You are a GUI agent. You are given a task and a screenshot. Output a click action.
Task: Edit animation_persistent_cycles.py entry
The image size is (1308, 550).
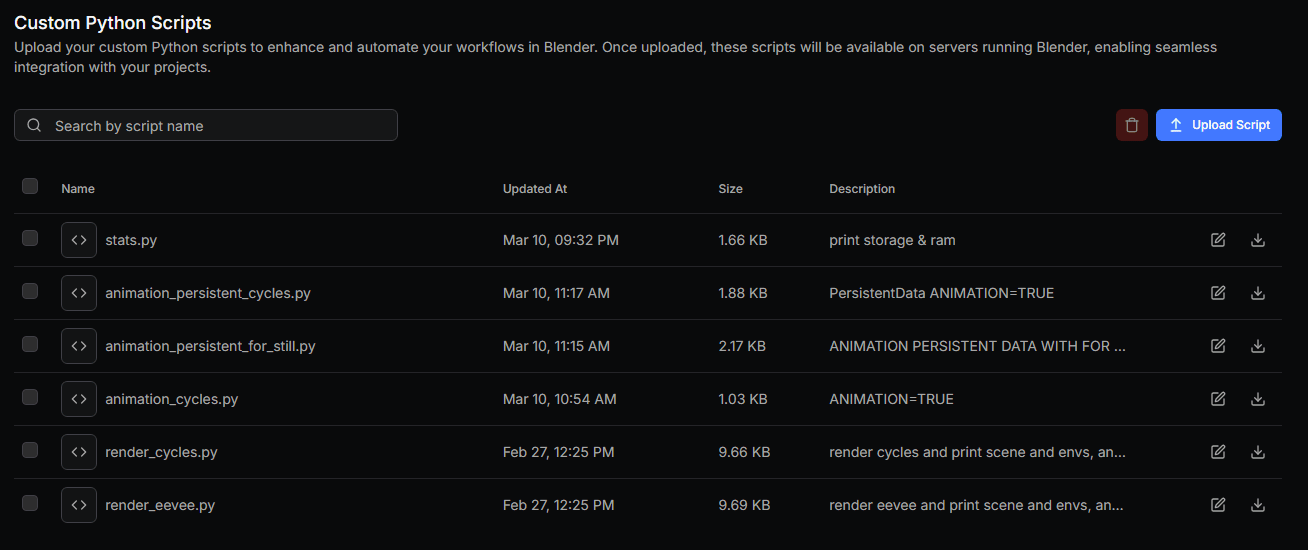[x=1218, y=293]
